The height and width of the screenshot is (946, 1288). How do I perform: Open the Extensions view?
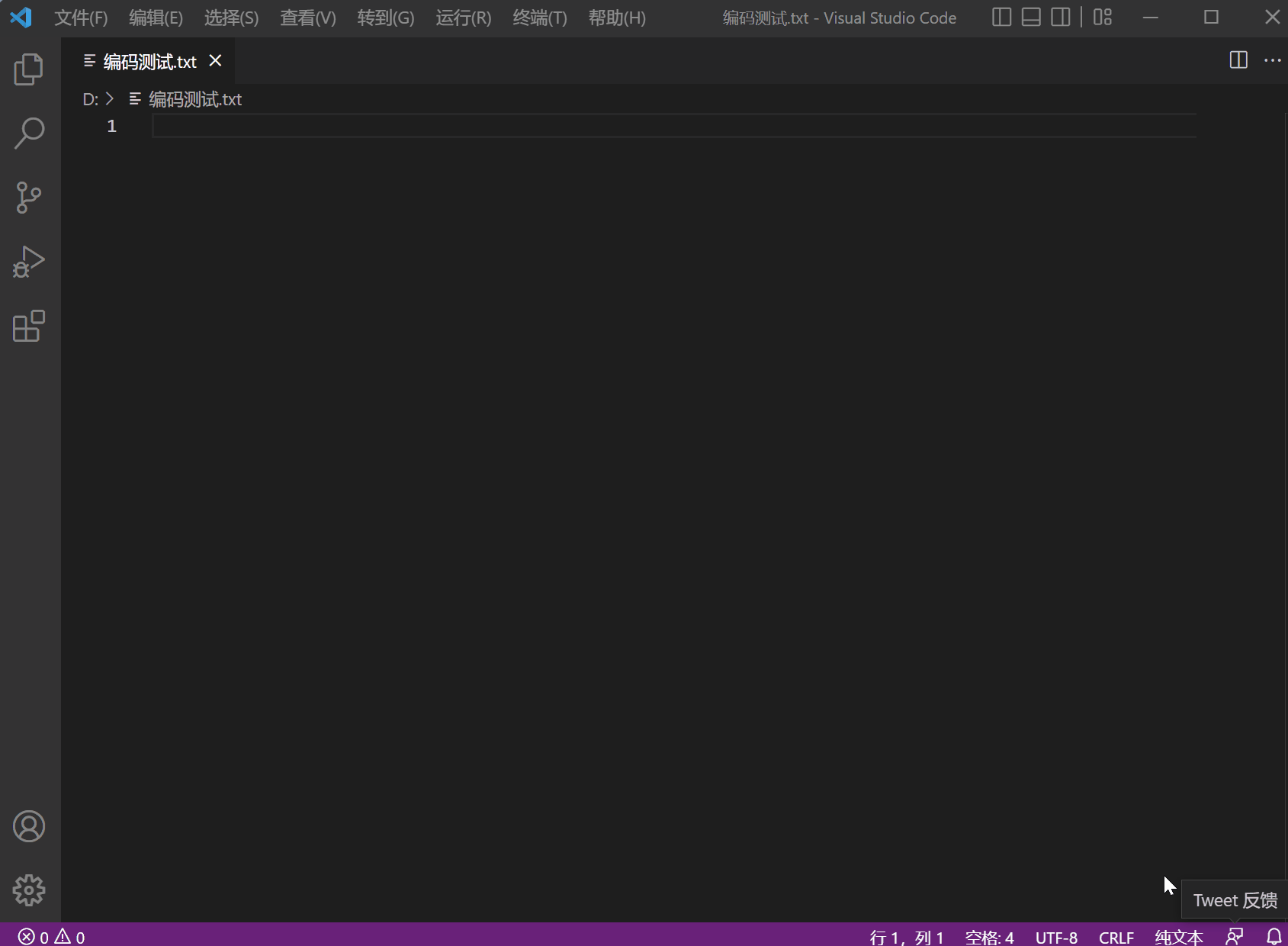coord(29,326)
